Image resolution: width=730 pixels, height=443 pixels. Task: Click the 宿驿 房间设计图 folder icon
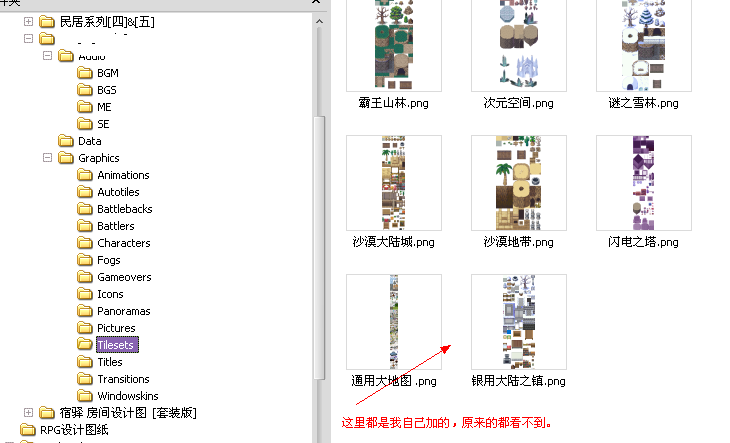coord(47,412)
